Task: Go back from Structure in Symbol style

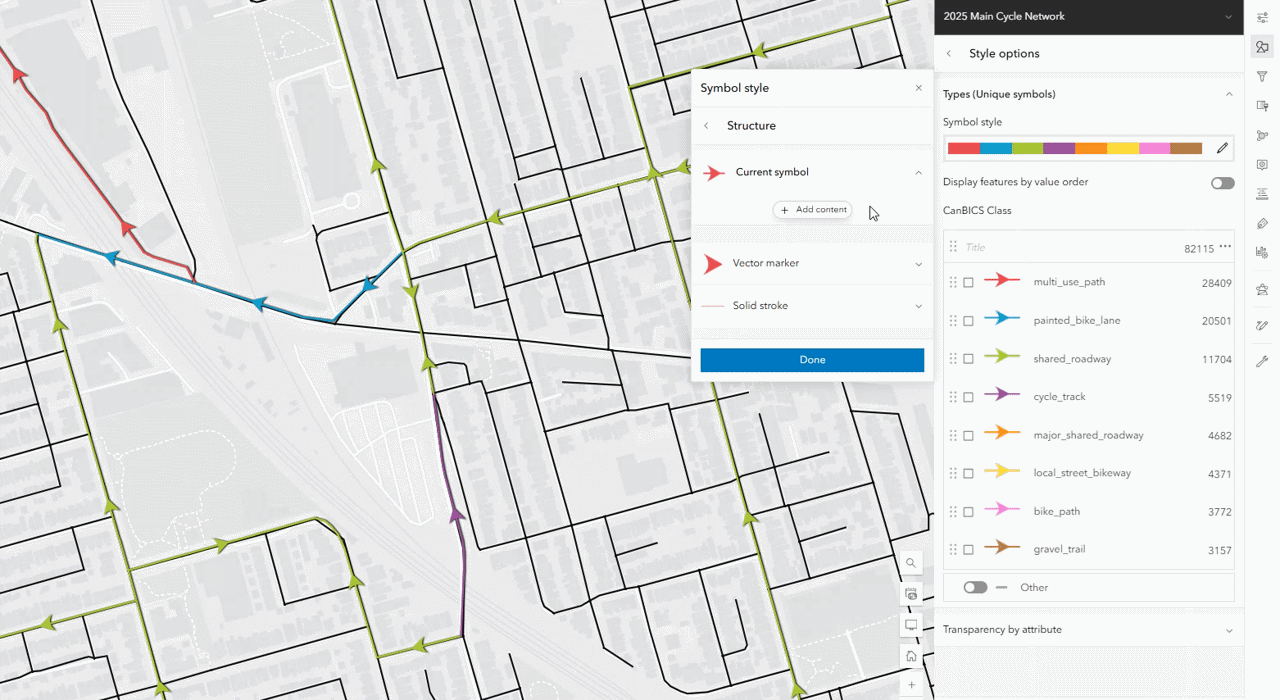Action: pos(706,126)
